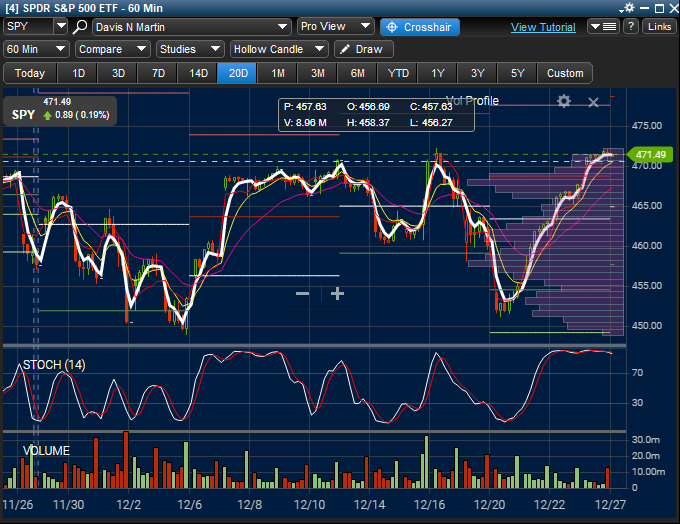Click the STOCH (14) study label
The image size is (680, 524).
click(54, 365)
